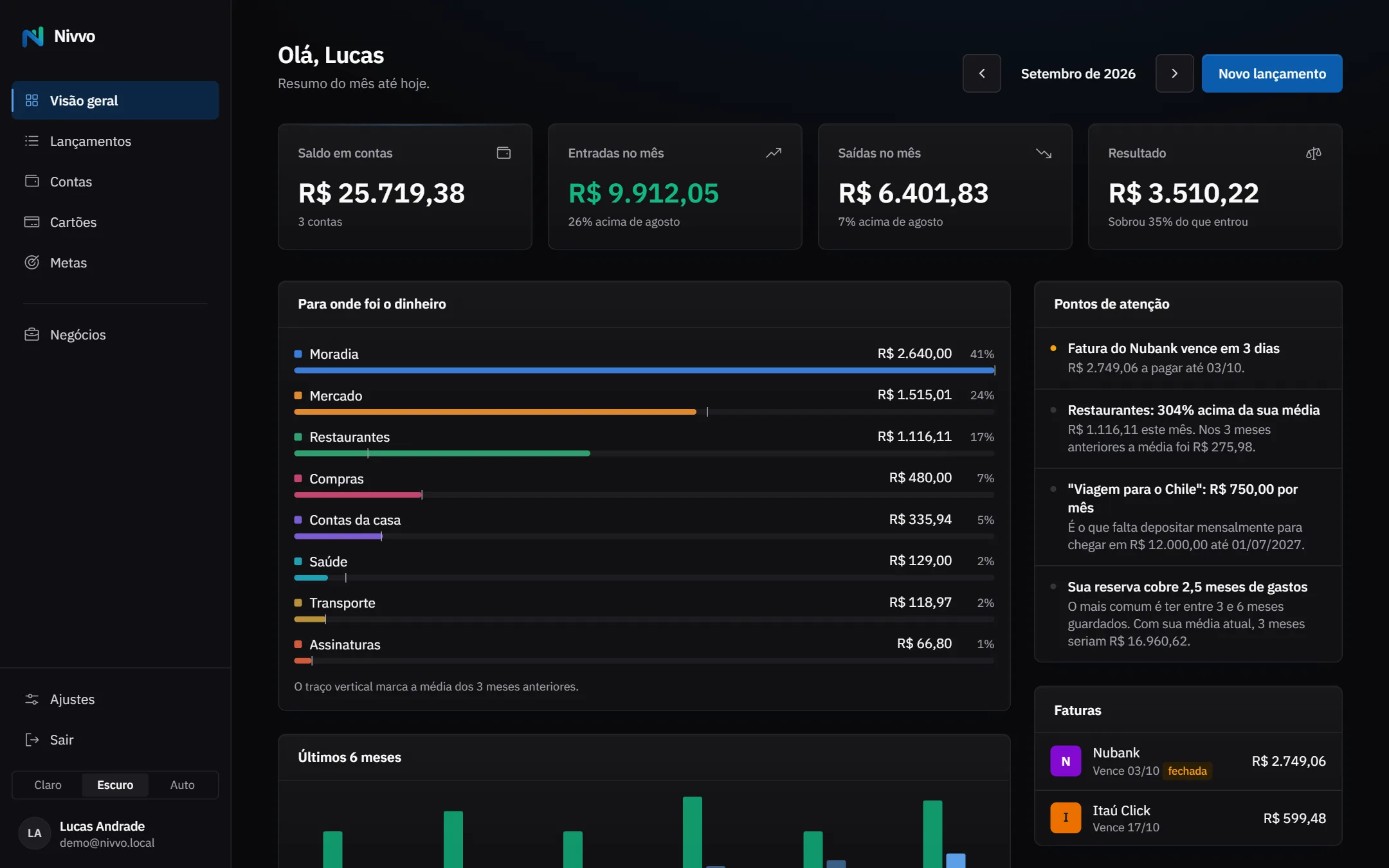Click the Setembro de 2026 month label
The width and height of the screenshot is (1389, 868).
pyautogui.click(x=1078, y=73)
